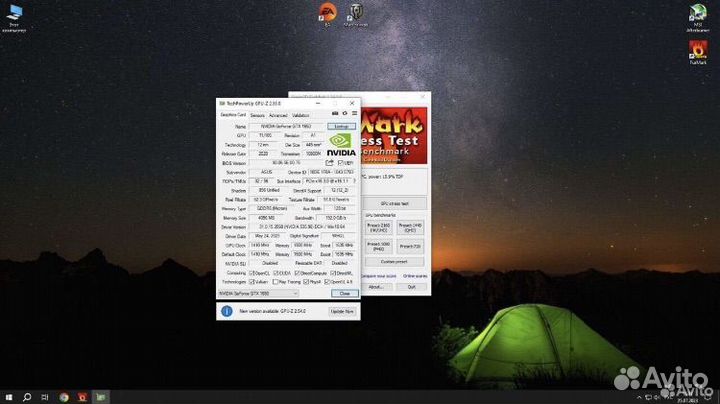Click the Memory Size value field
This screenshot has height=404, width=720.
click(x=266, y=218)
